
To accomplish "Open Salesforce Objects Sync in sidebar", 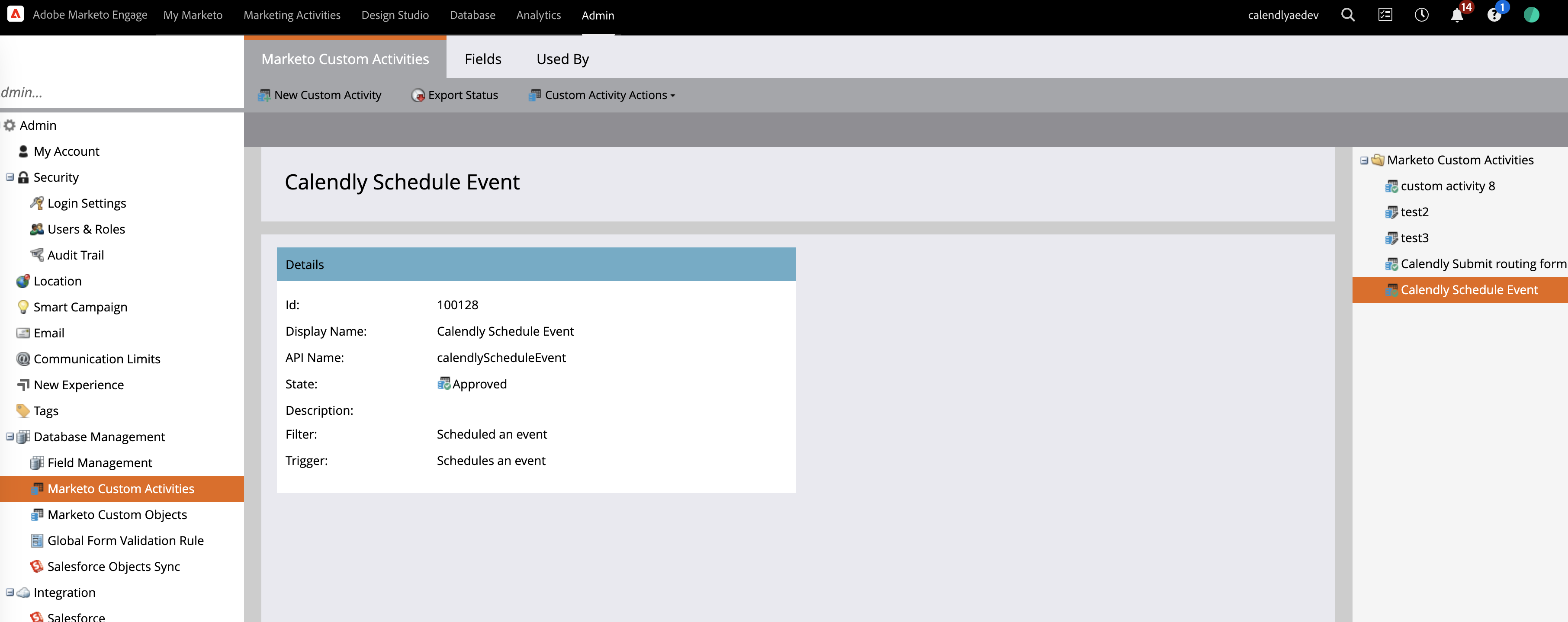I will click(113, 566).
